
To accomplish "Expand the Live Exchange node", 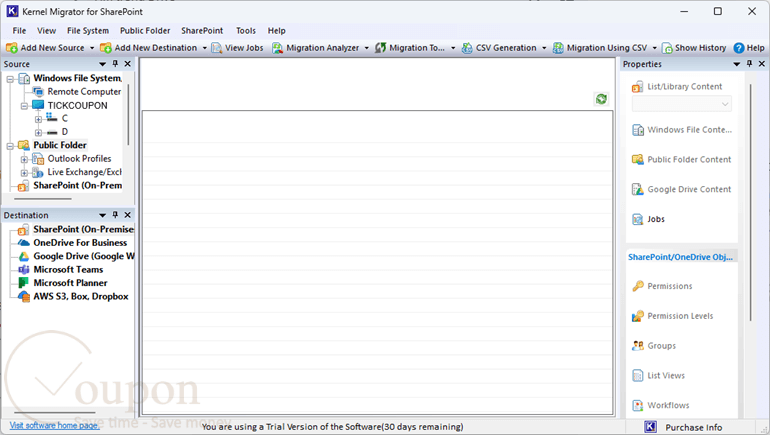I will pos(24,173).
